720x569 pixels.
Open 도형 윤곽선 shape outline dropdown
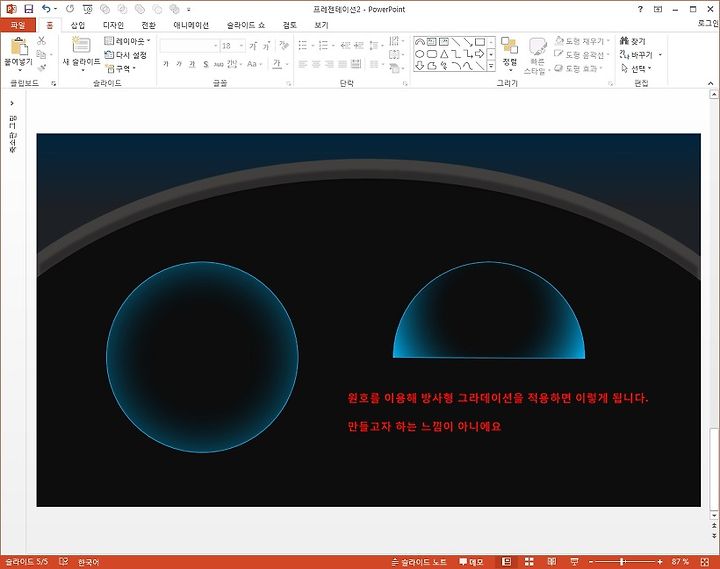(x=582, y=55)
